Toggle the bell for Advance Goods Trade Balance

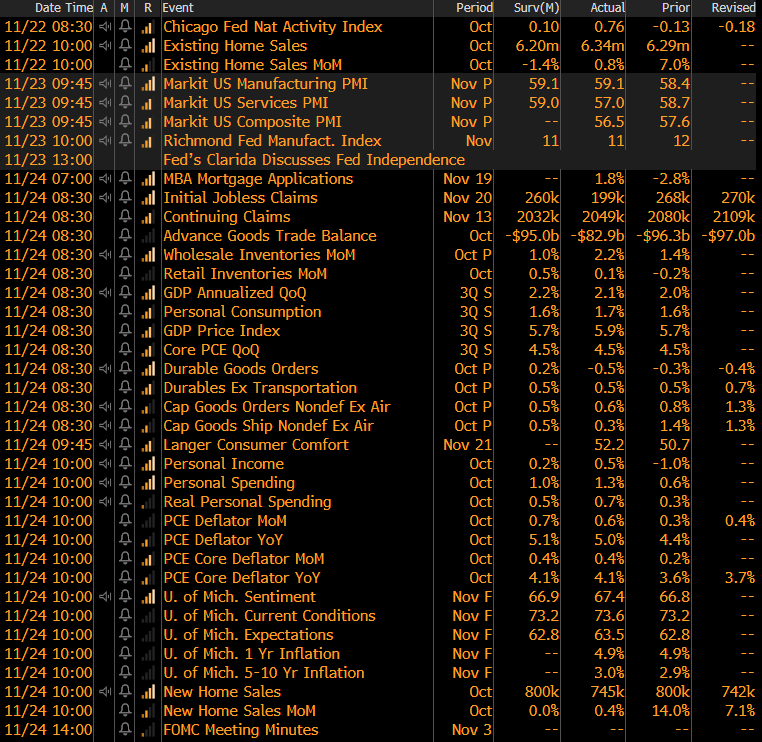(x=125, y=236)
